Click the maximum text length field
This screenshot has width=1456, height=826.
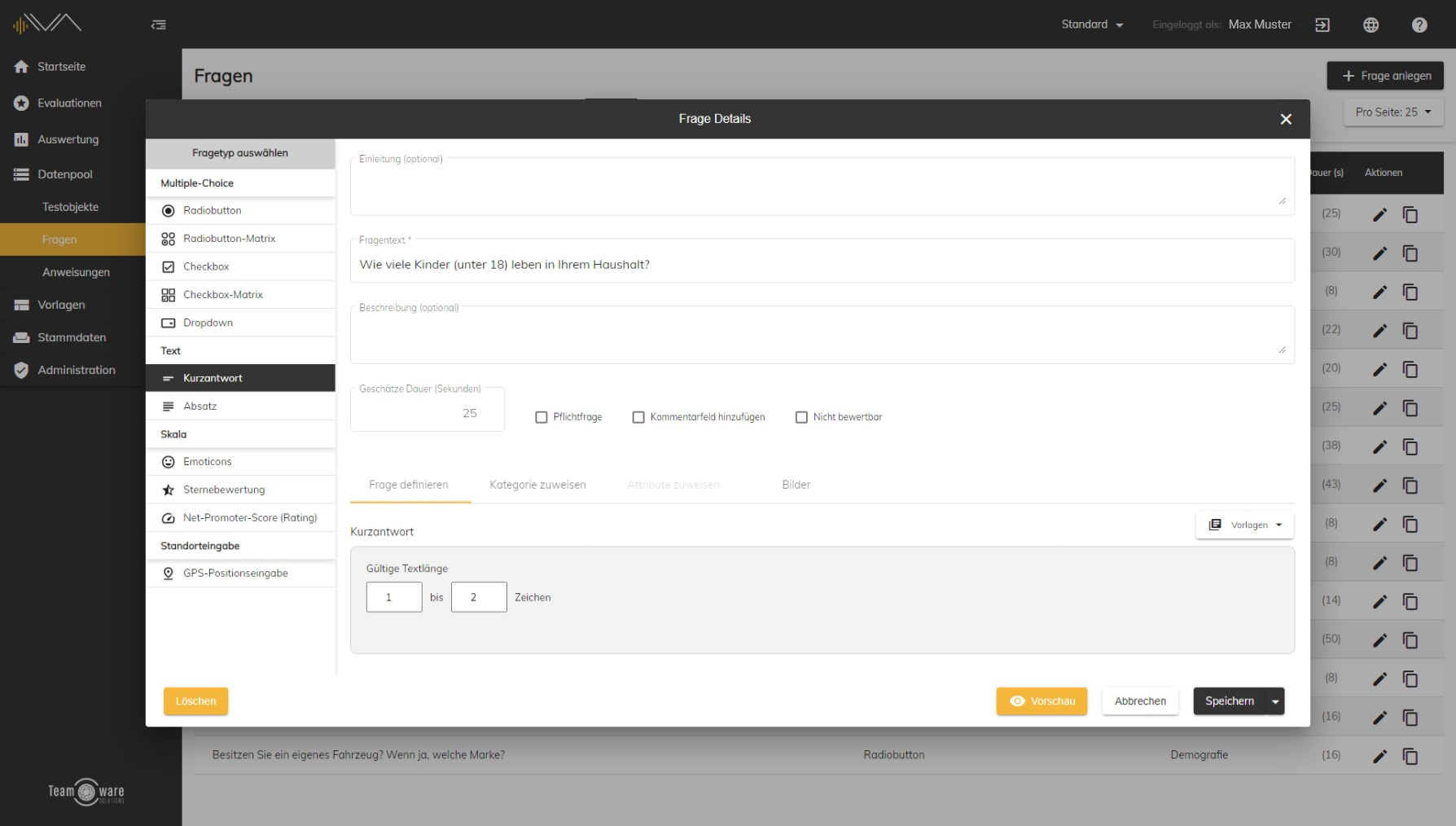pyautogui.click(x=479, y=597)
